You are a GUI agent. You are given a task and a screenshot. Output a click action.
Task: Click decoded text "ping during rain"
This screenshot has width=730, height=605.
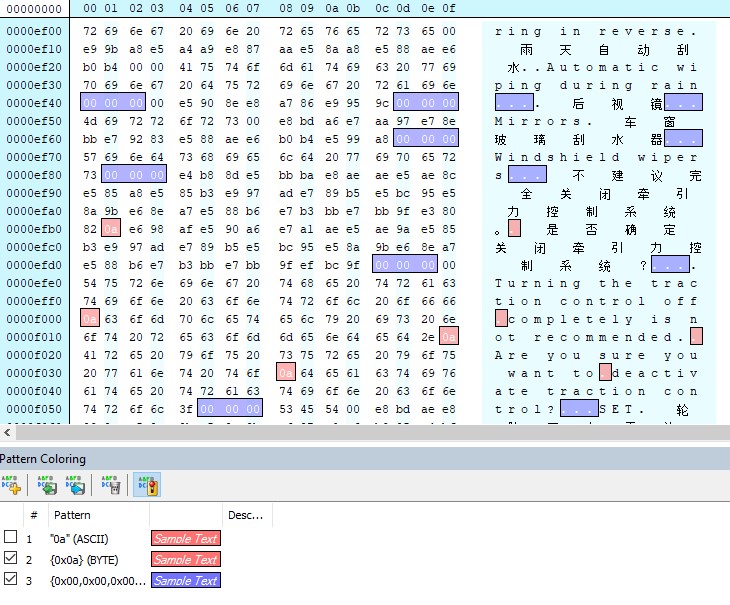pos(596,86)
